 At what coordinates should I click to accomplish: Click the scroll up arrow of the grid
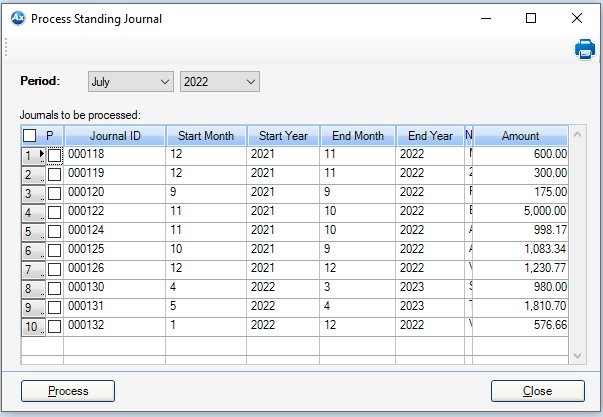tap(577, 134)
